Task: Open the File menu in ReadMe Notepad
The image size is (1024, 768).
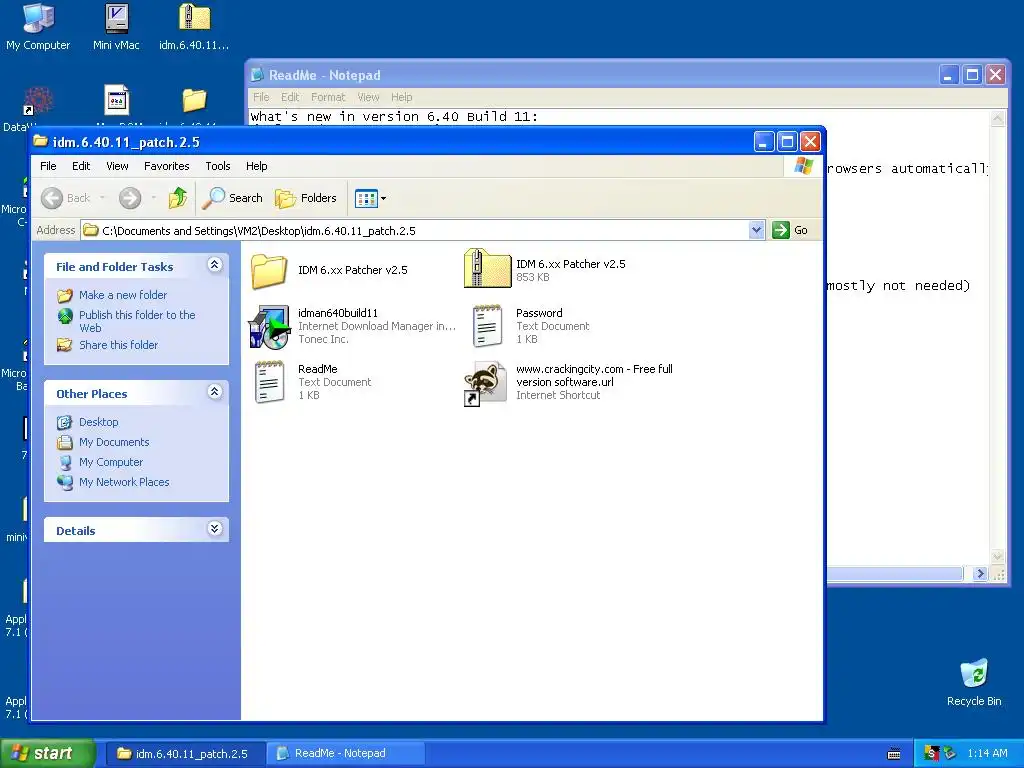Action: tap(261, 97)
